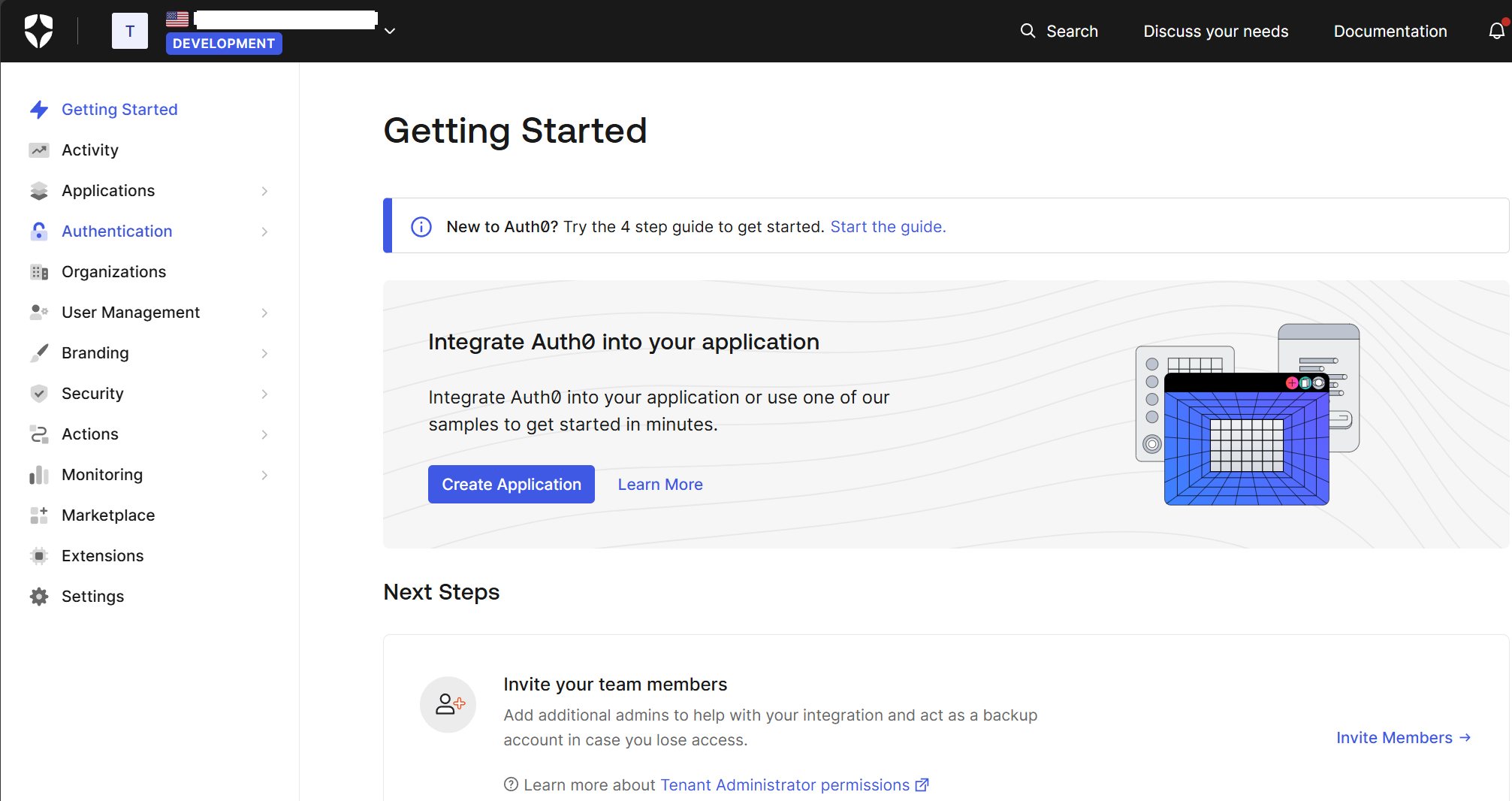Viewport: 1512px width, 801px height.
Task: Click the User Management person icon
Action: [x=39, y=313]
